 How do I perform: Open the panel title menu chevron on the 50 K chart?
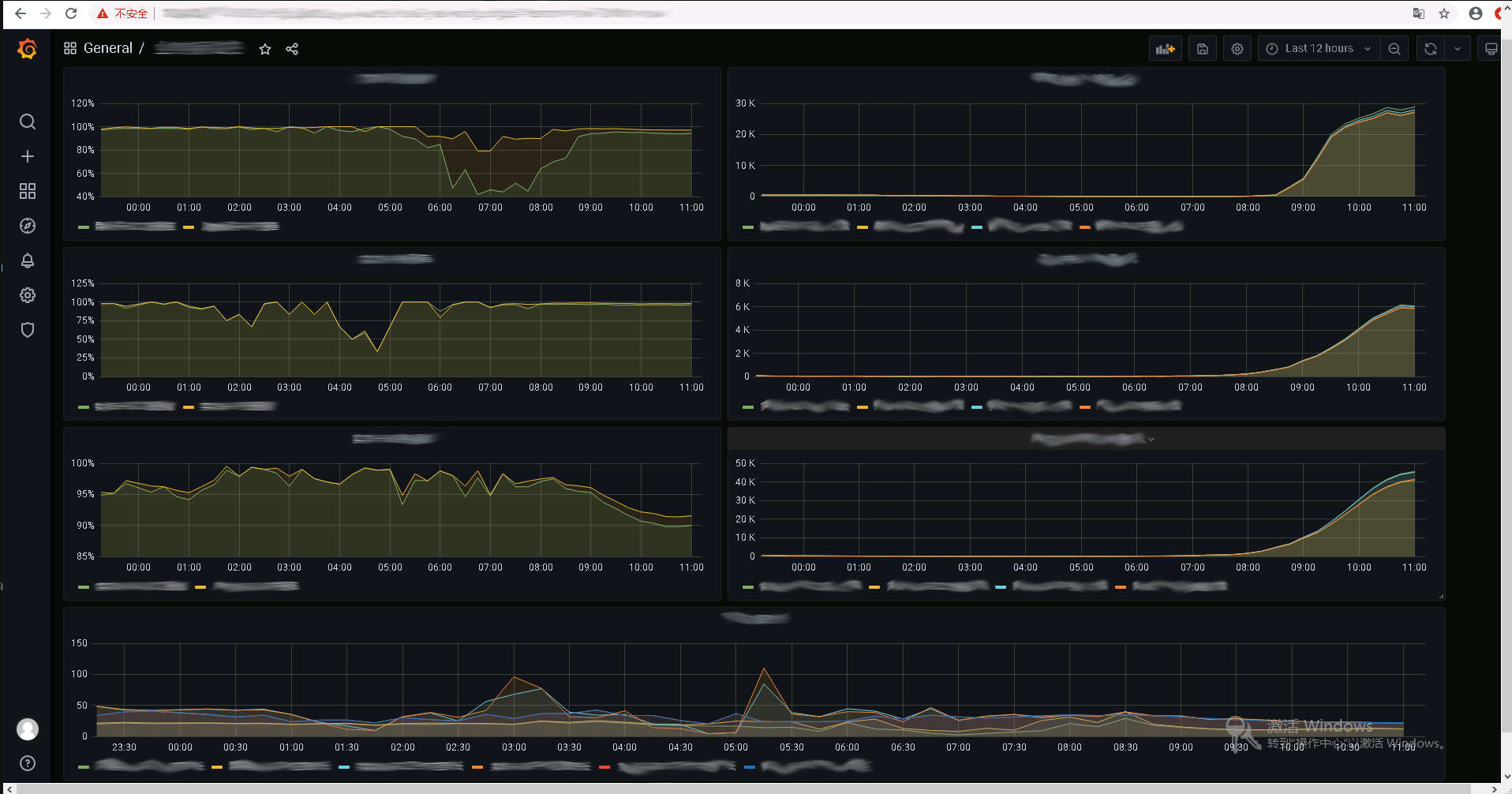(1151, 440)
